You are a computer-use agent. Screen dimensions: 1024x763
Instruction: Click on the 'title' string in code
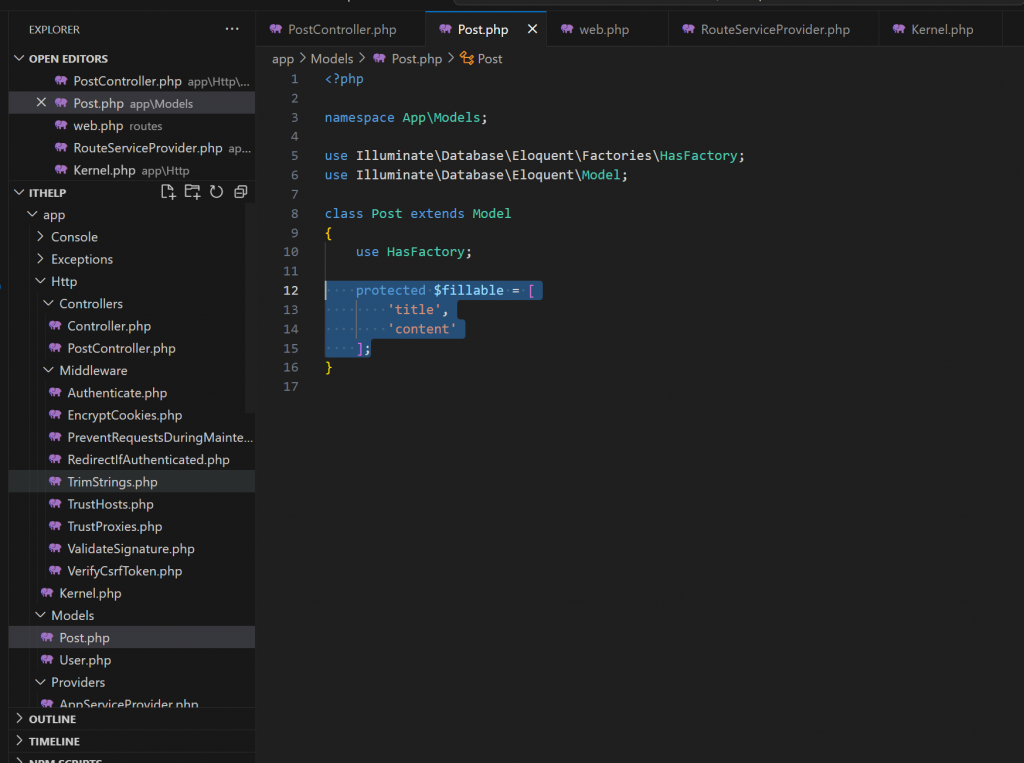(414, 309)
